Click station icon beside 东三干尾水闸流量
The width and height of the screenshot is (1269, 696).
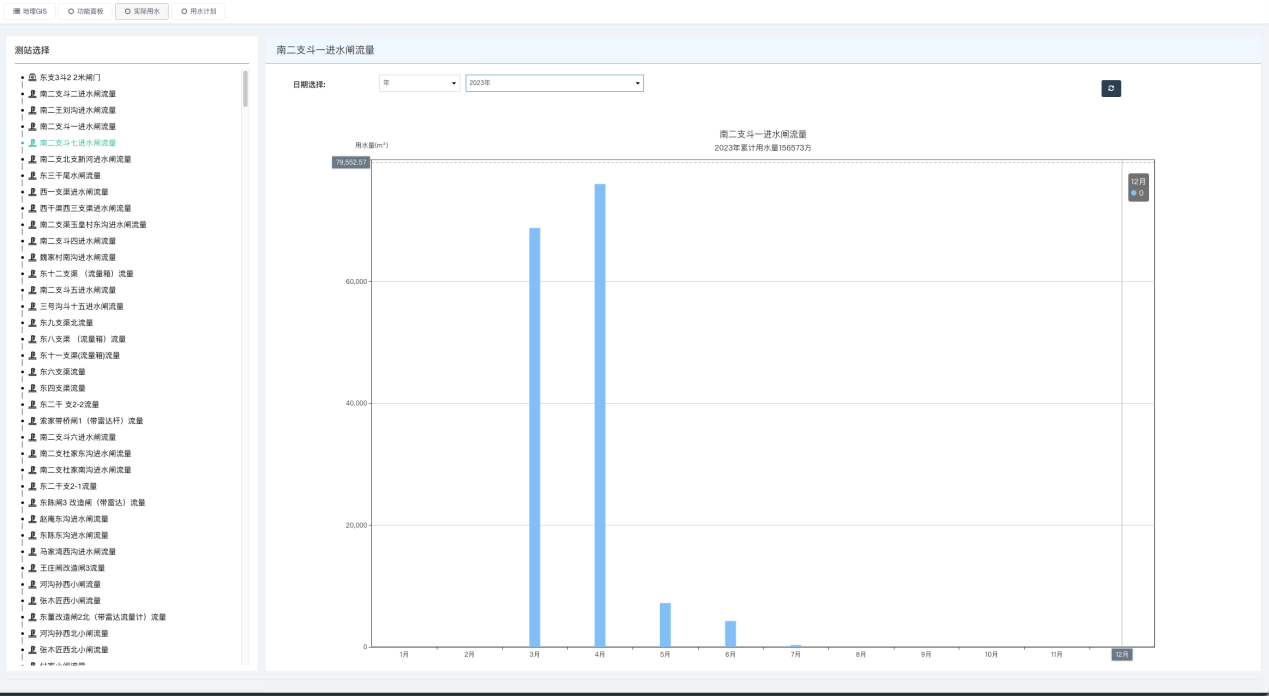coord(33,175)
